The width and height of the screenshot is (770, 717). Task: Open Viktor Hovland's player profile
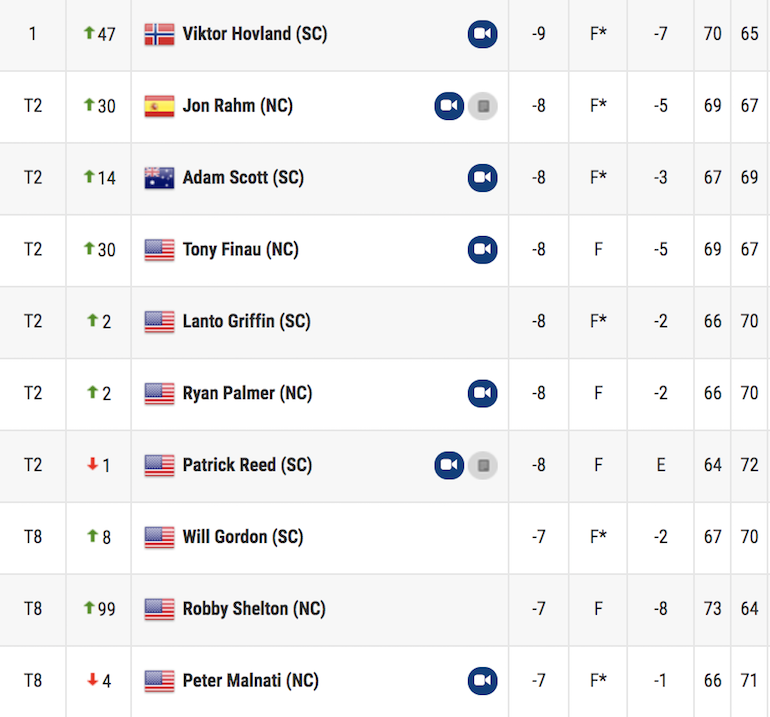[x=255, y=34]
